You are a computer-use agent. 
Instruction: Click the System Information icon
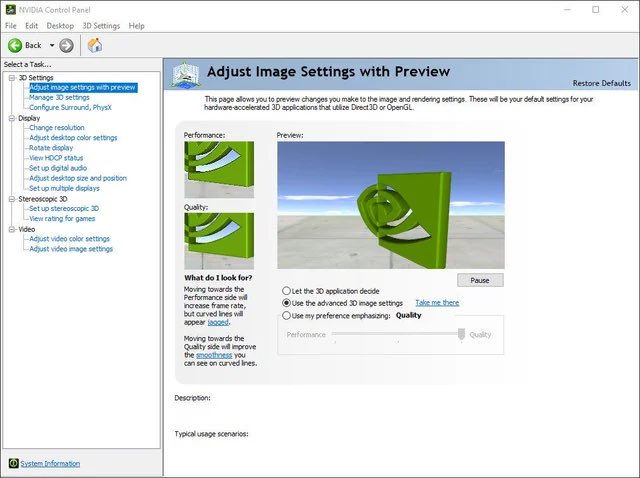13,463
